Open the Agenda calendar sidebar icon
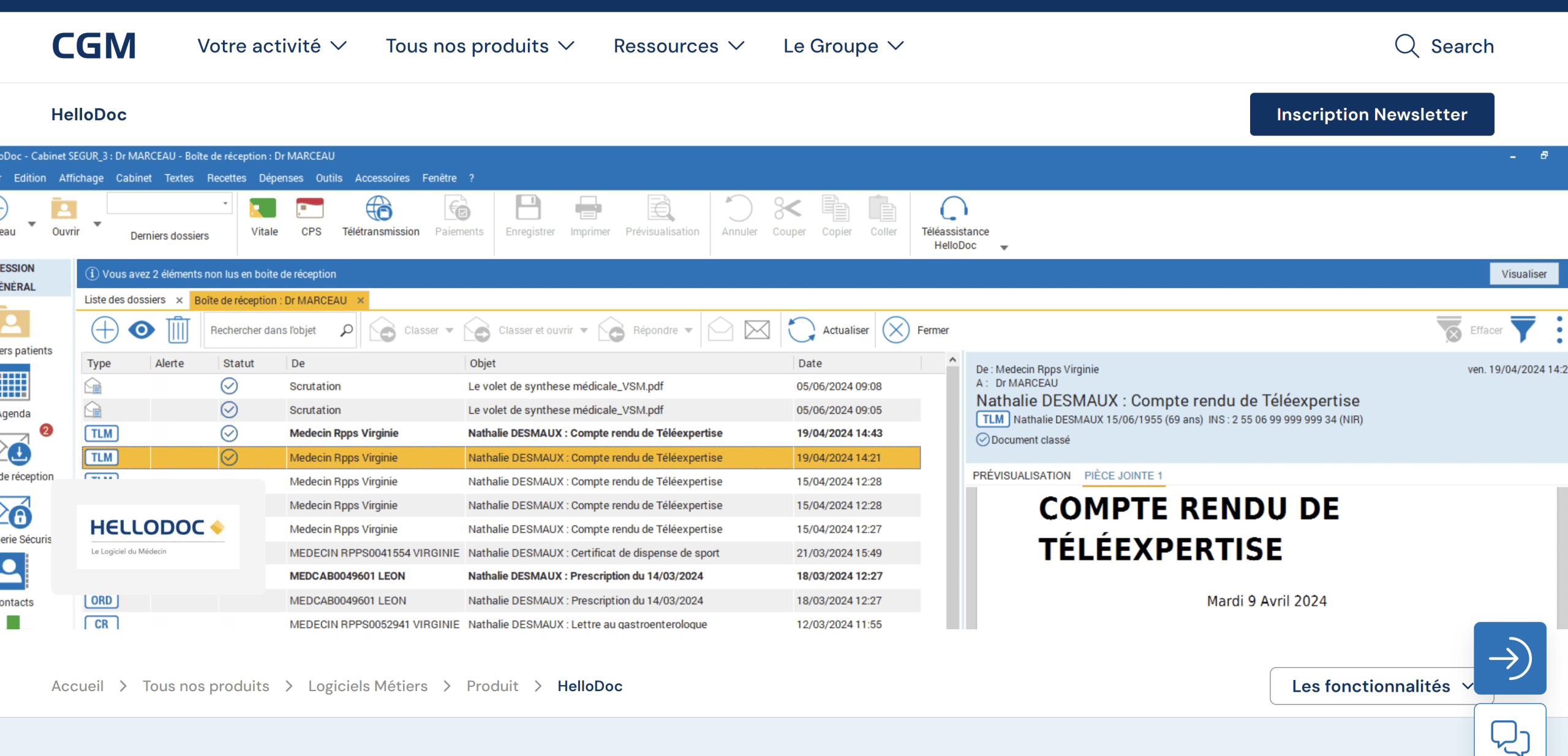1568x756 pixels. click(15, 384)
